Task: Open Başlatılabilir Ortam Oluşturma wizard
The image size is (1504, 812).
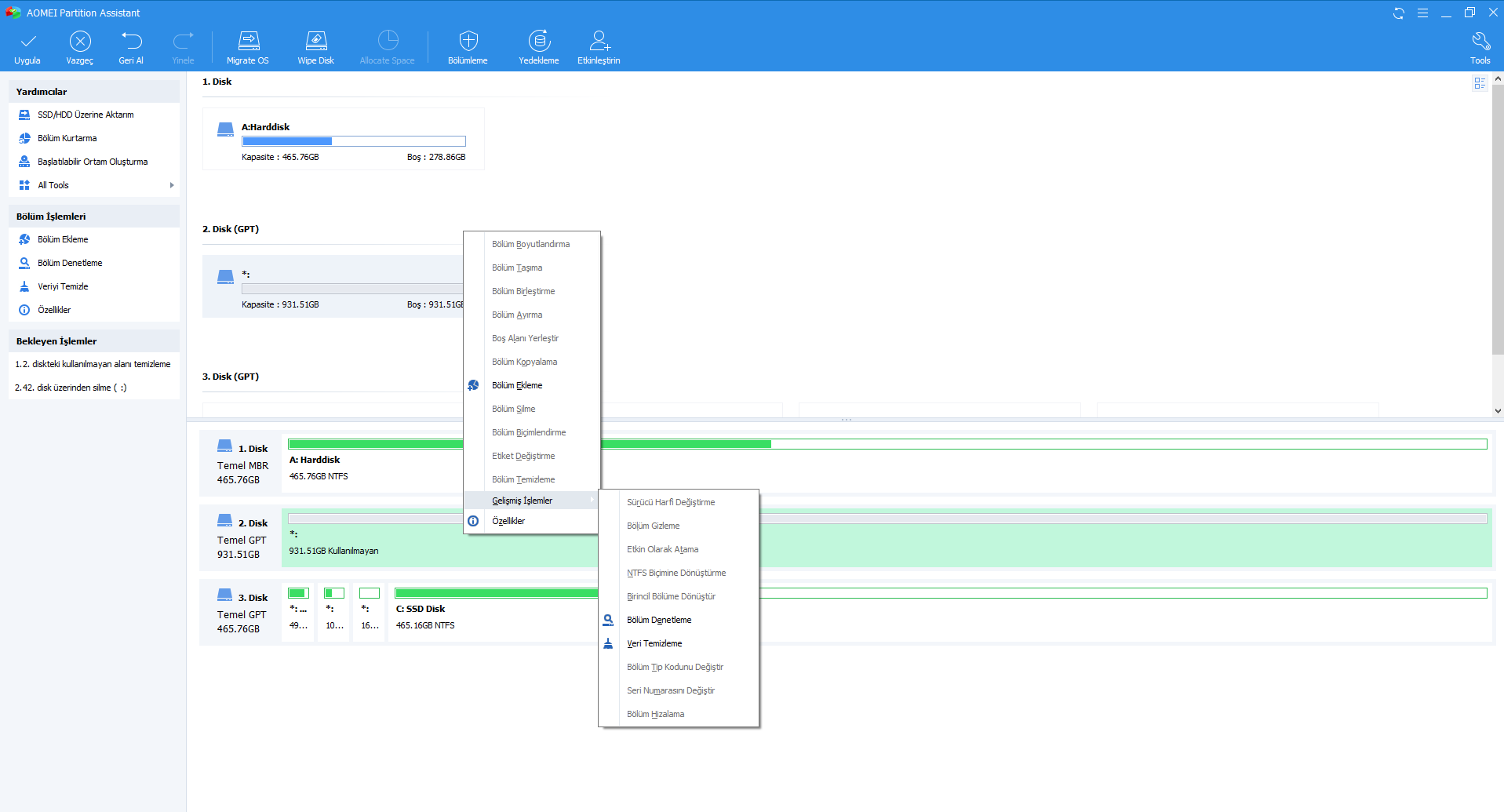Action: pyautogui.click(x=94, y=162)
